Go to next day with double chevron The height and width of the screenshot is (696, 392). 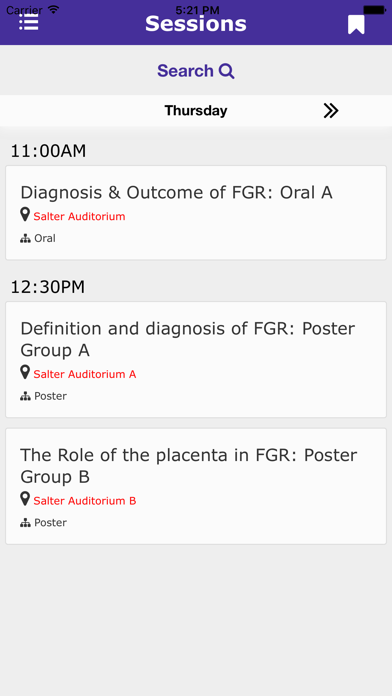click(x=331, y=111)
